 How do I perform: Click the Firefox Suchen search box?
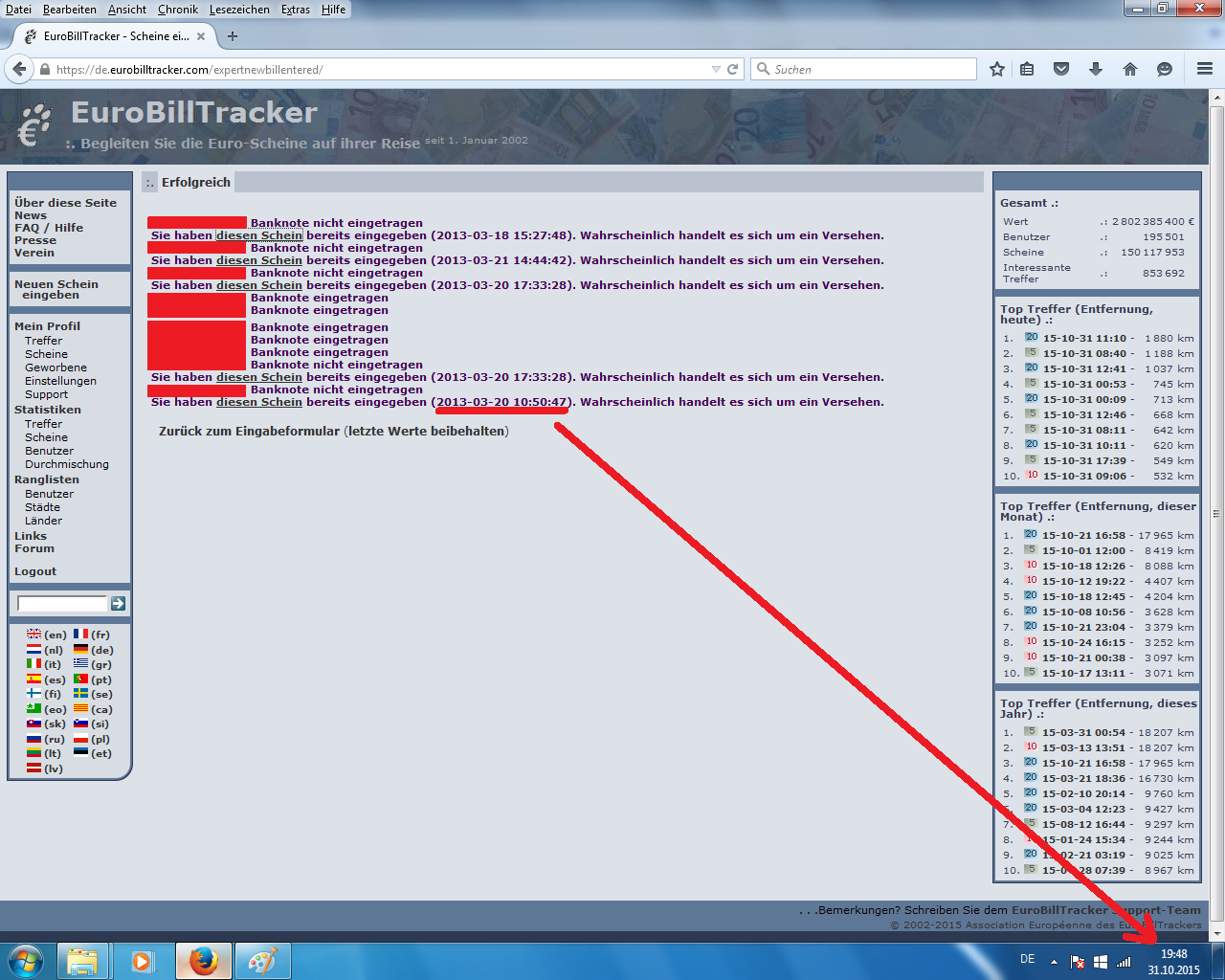(x=863, y=69)
